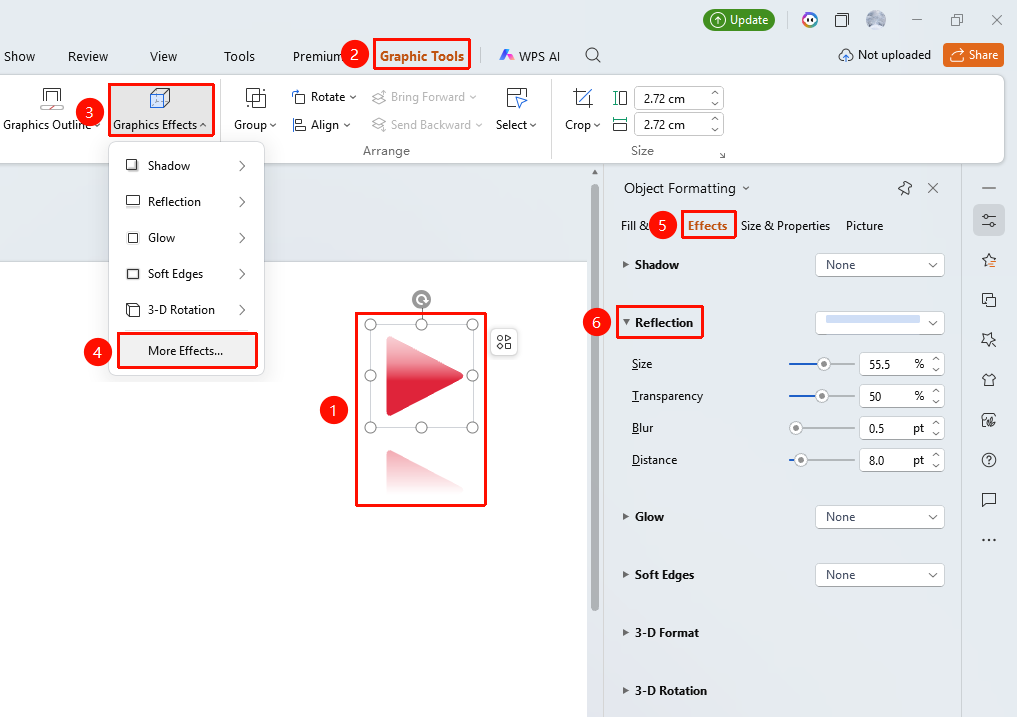Click the sidebar settings sliders icon

click(989, 221)
